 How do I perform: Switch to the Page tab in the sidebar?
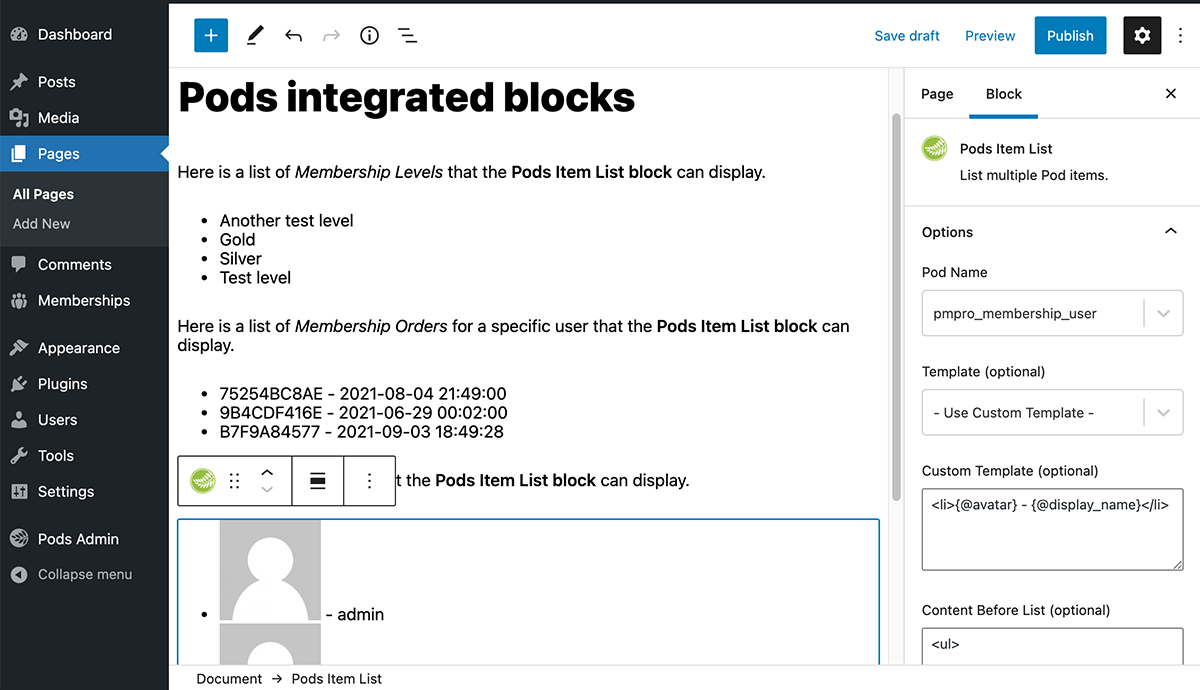937,94
